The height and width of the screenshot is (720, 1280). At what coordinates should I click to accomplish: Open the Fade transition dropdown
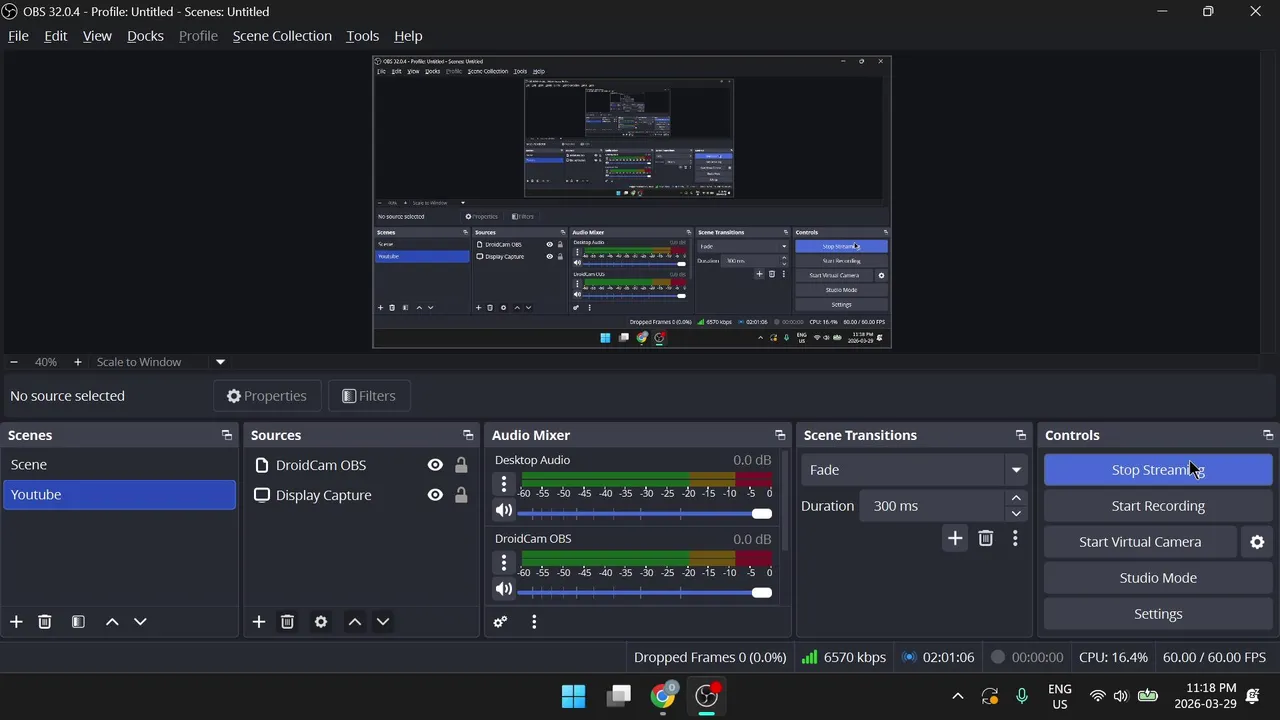click(x=914, y=470)
